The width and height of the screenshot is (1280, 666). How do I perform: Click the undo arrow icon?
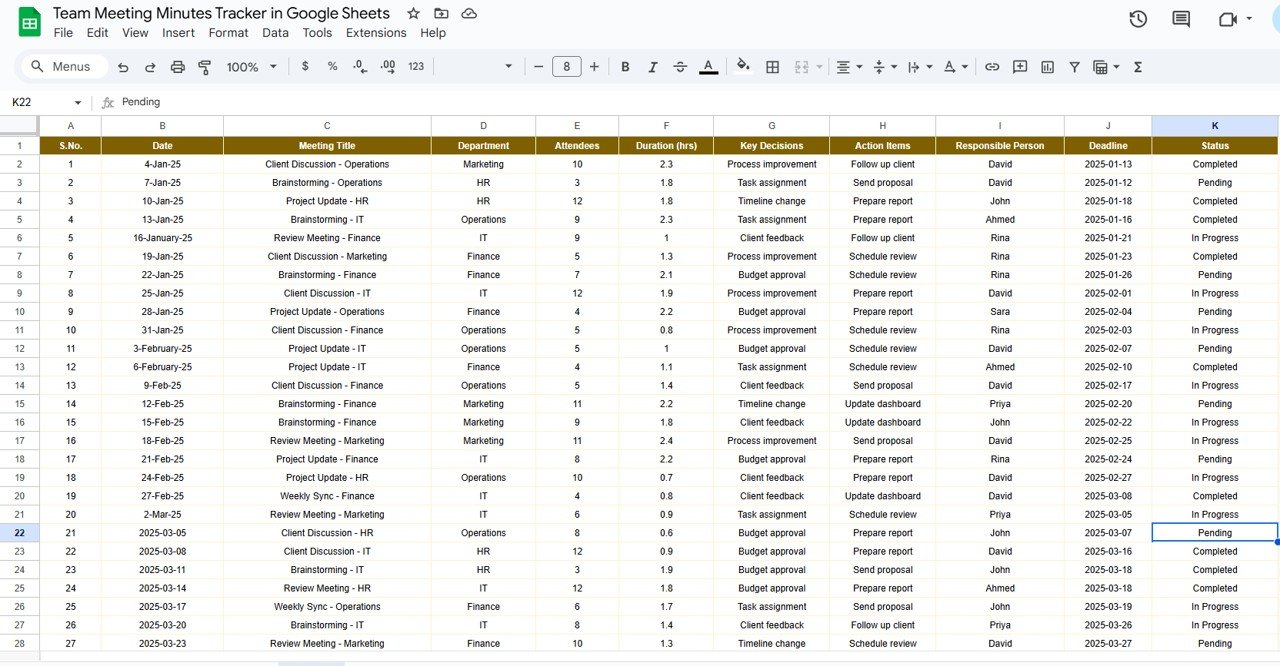click(x=123, y=67)
